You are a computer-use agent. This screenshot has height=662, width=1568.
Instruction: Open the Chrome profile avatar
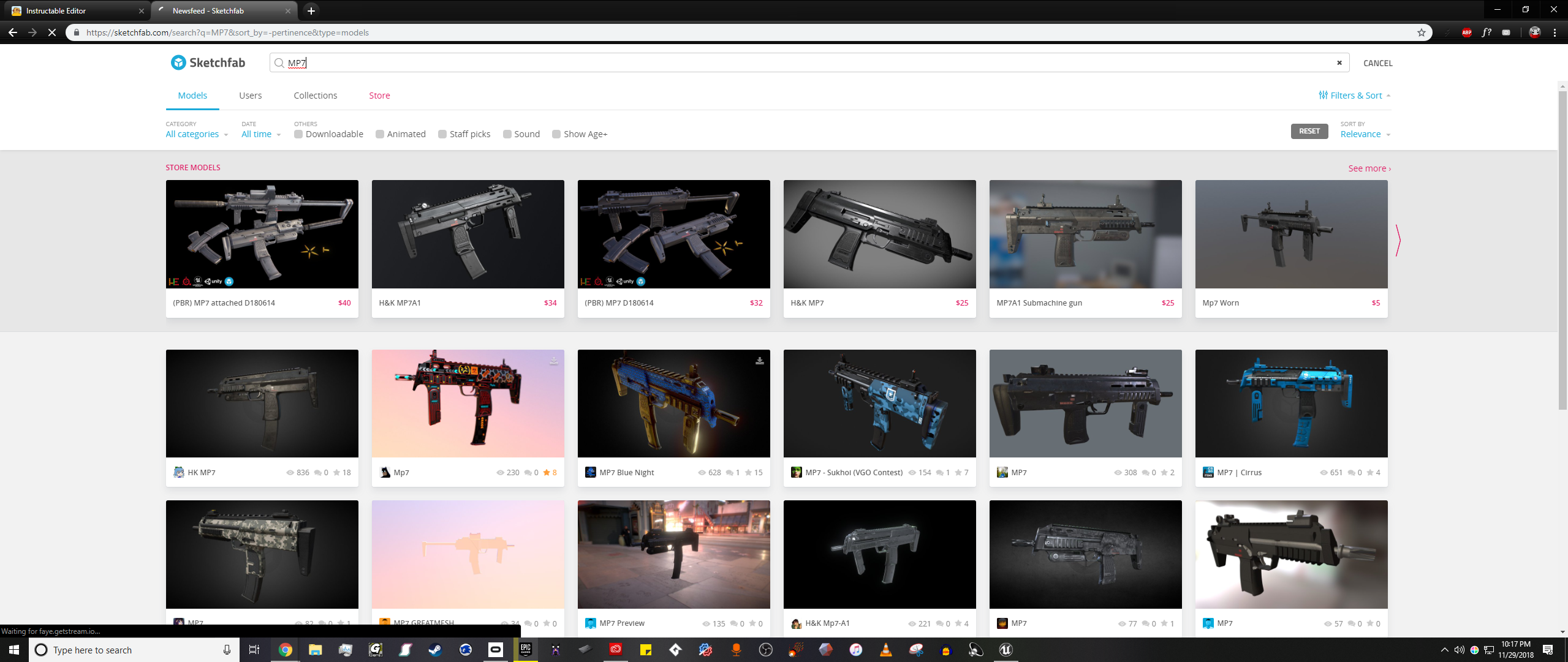[x=1535, y=32]
